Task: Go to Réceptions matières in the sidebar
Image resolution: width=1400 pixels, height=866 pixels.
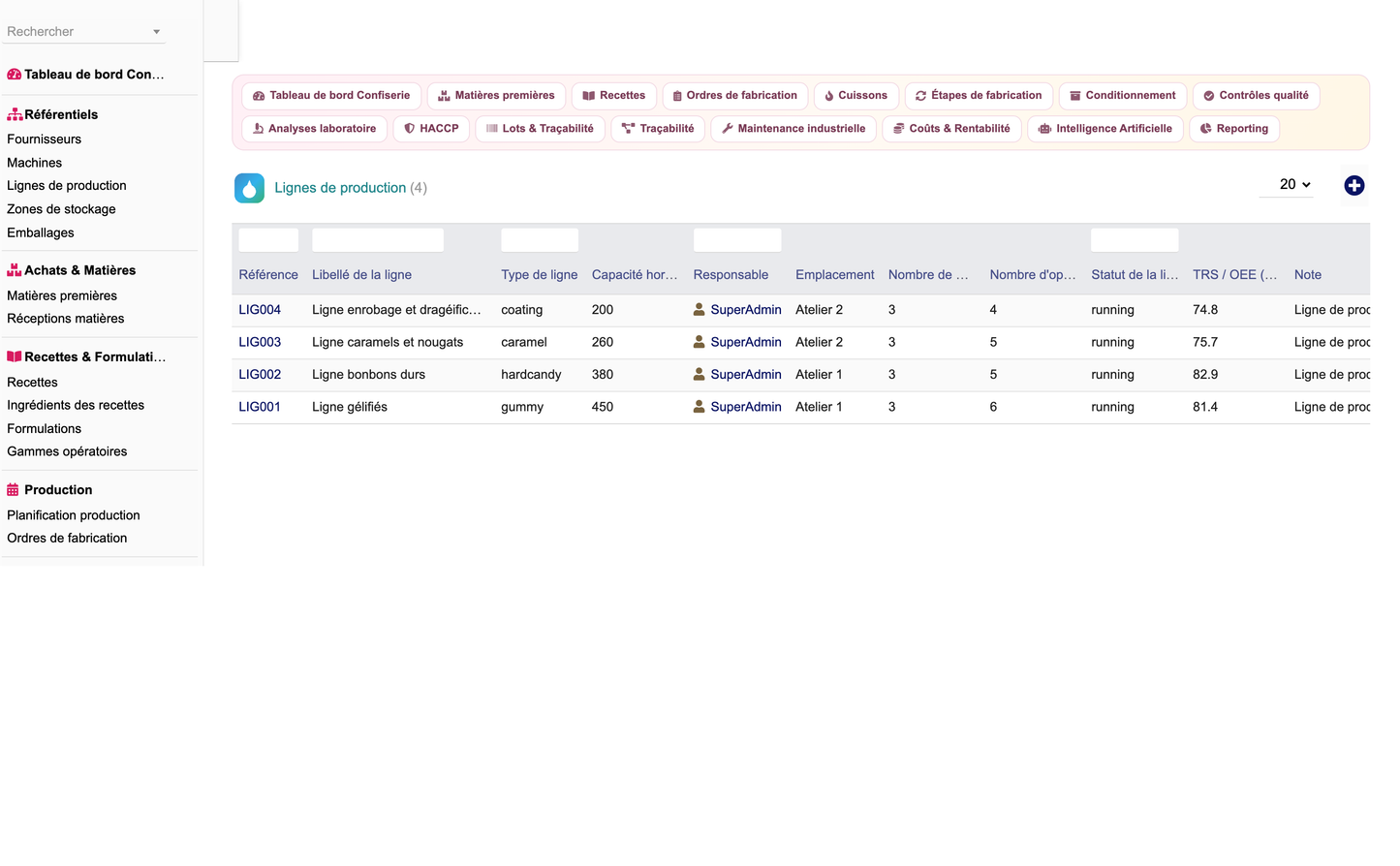Action: (66, 319)
